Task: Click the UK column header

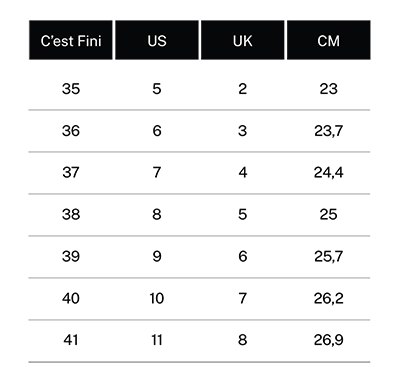Action: point(243,40)
